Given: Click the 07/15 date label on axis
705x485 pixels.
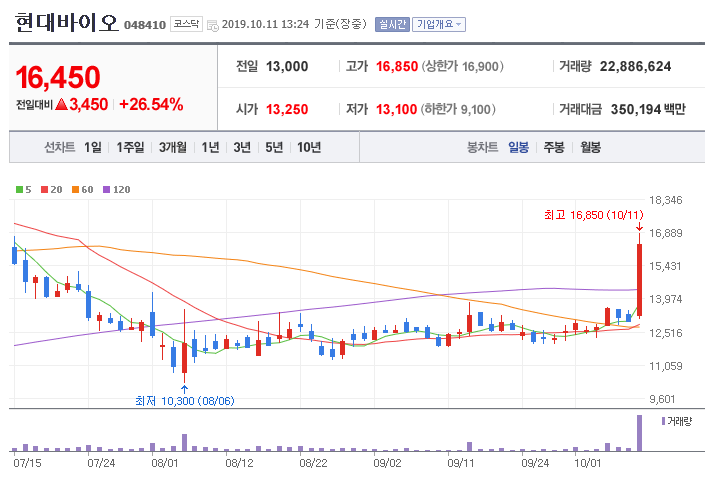Looking at the screenshot, I should [x=27, y=463].
